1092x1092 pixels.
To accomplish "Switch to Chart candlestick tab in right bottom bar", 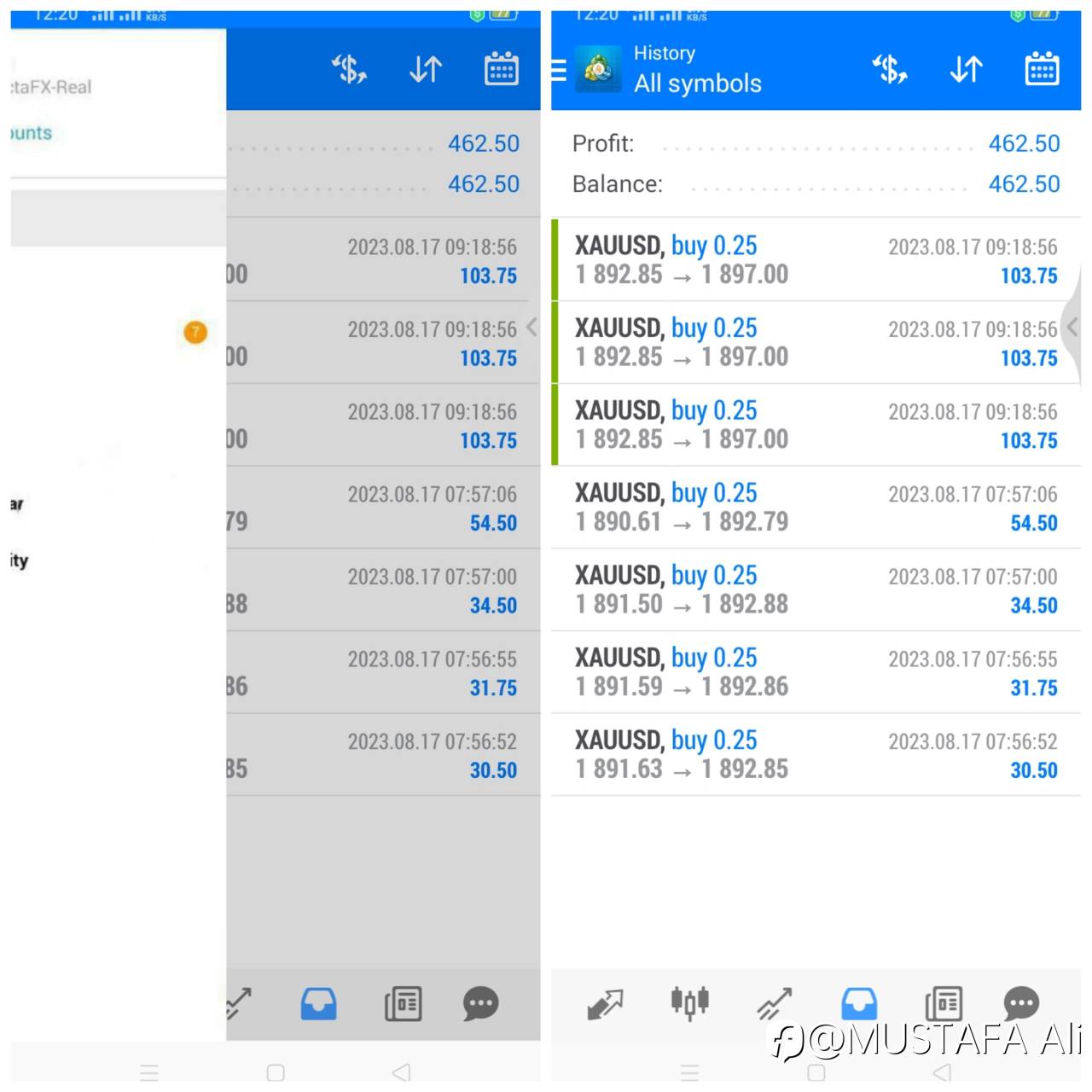I will tap(689, 1003).
